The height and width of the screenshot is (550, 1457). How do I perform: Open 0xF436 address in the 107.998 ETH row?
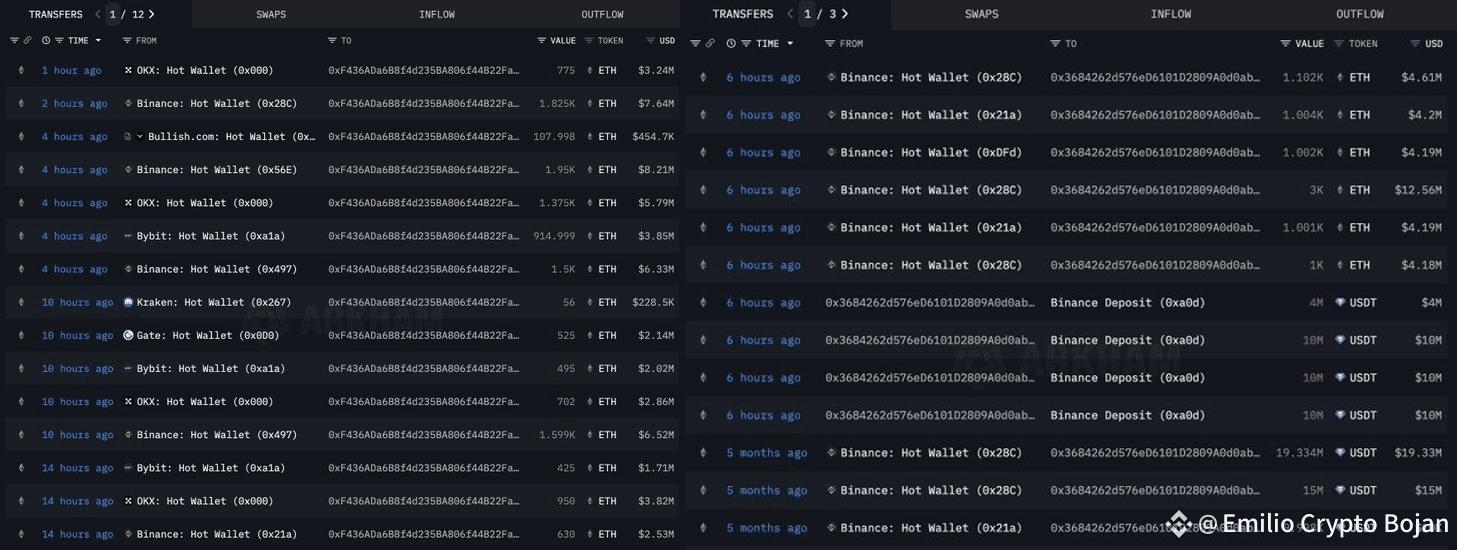(424, 137)
